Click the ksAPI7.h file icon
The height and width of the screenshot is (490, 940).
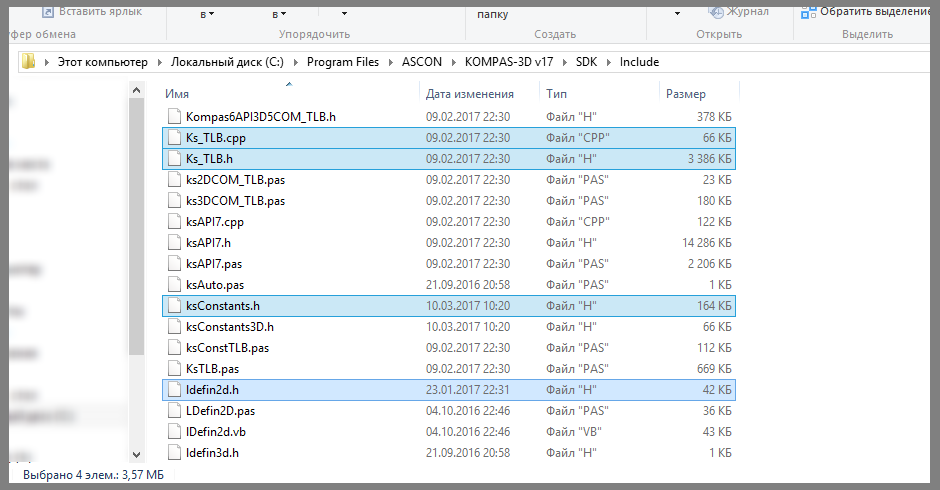(174, 242)
